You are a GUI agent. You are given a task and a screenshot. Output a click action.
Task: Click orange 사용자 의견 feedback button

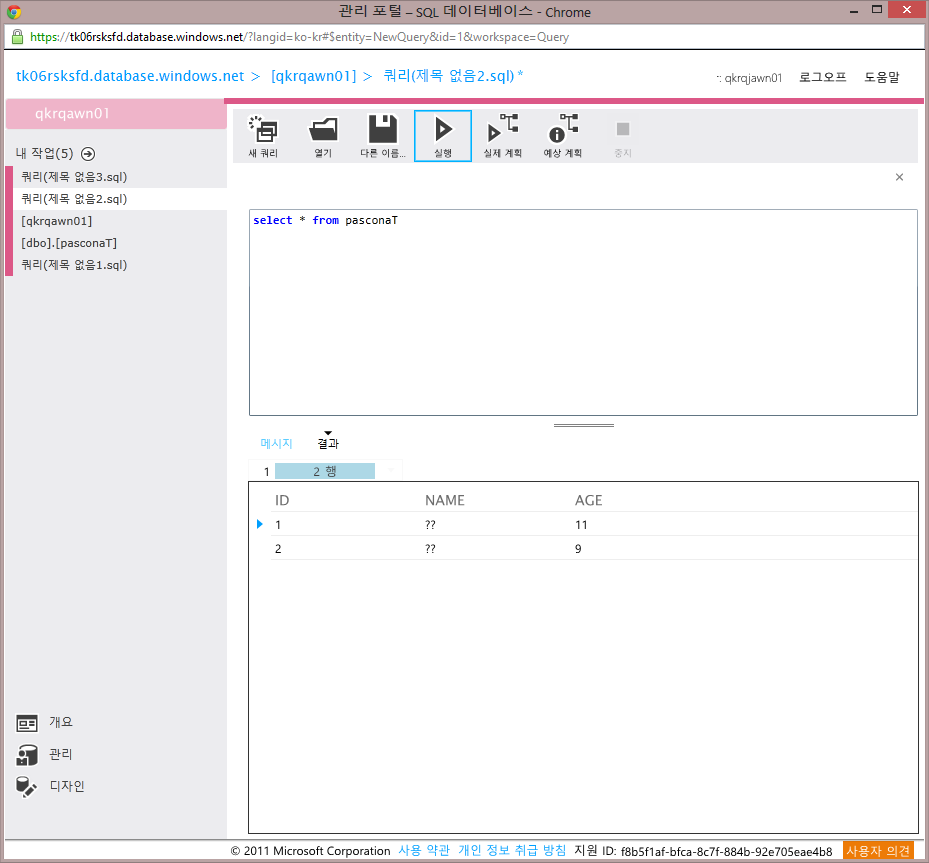click(x=877, y=851)
